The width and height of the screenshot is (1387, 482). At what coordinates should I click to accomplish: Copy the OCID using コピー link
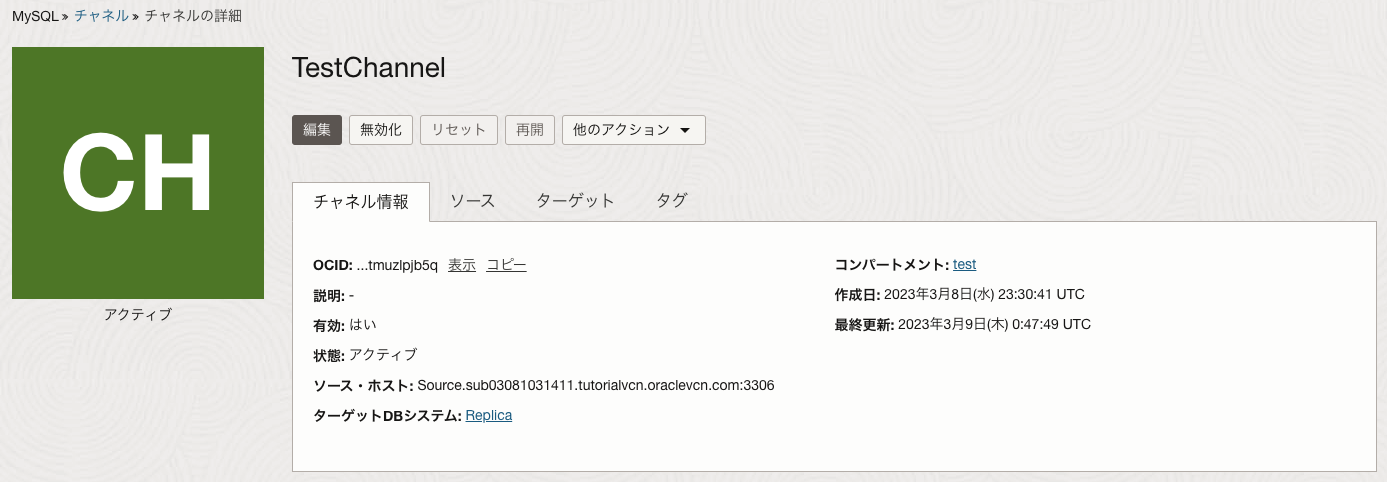pos(506,265)
